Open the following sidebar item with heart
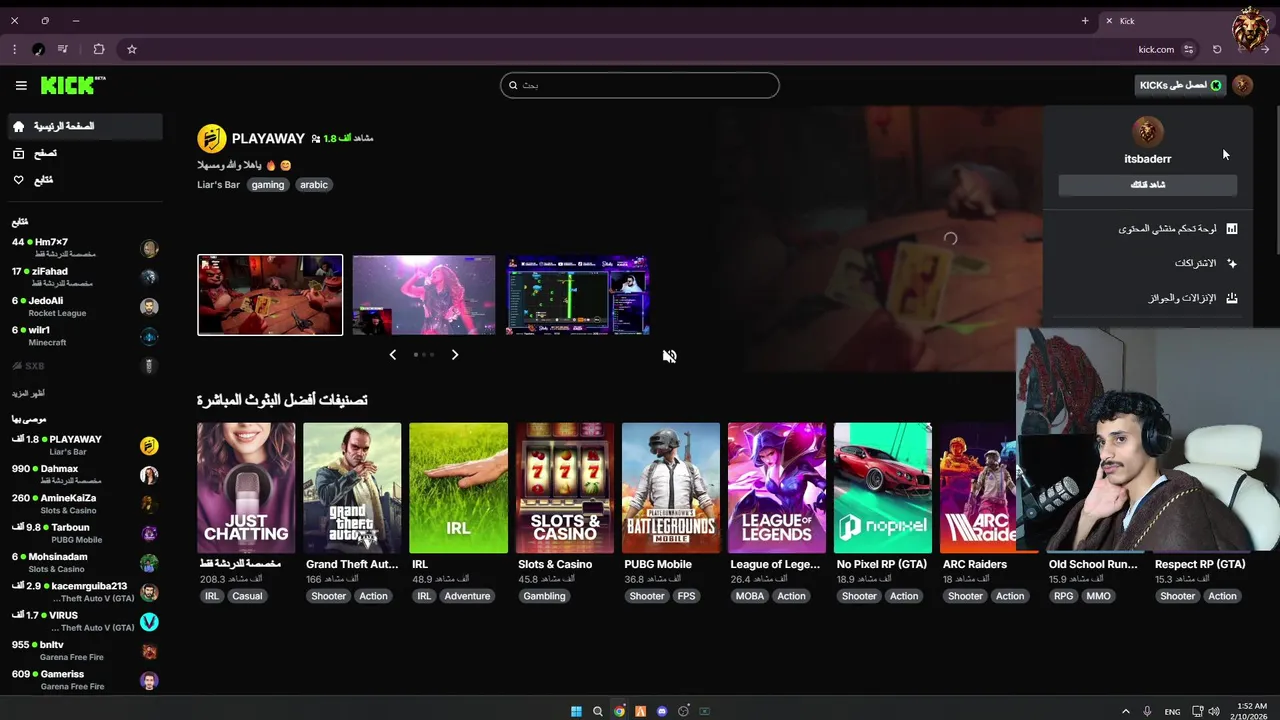Image resolution: width=1280 pixels, height=720 pixels. pyautogui.click(x=85, y=180)
